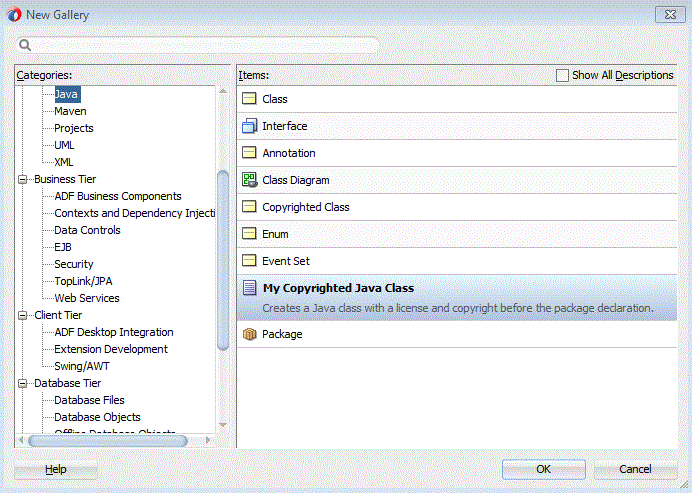Choose the Package item text
The height and width of the screenshot is (493, 692).
(282, 334)
